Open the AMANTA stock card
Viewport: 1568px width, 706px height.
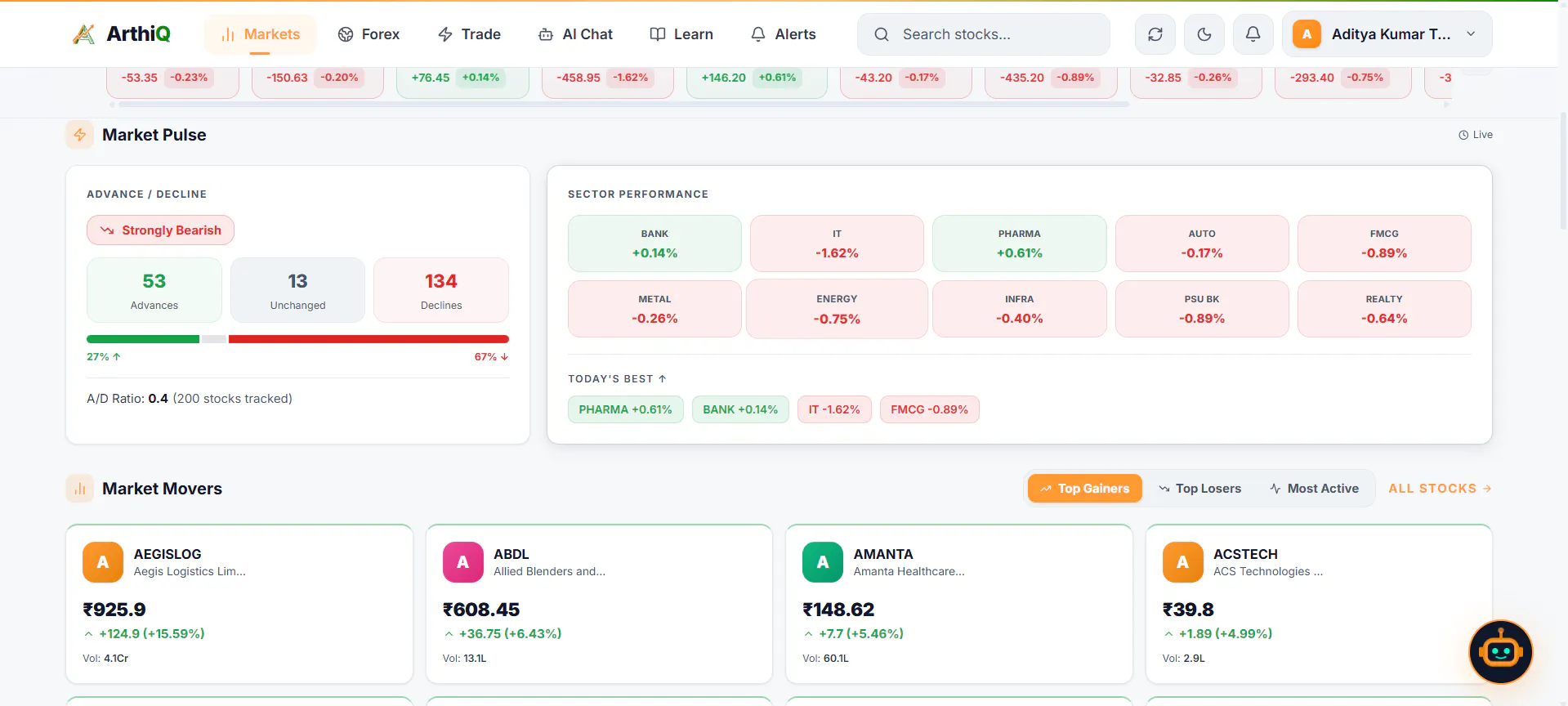959,604
